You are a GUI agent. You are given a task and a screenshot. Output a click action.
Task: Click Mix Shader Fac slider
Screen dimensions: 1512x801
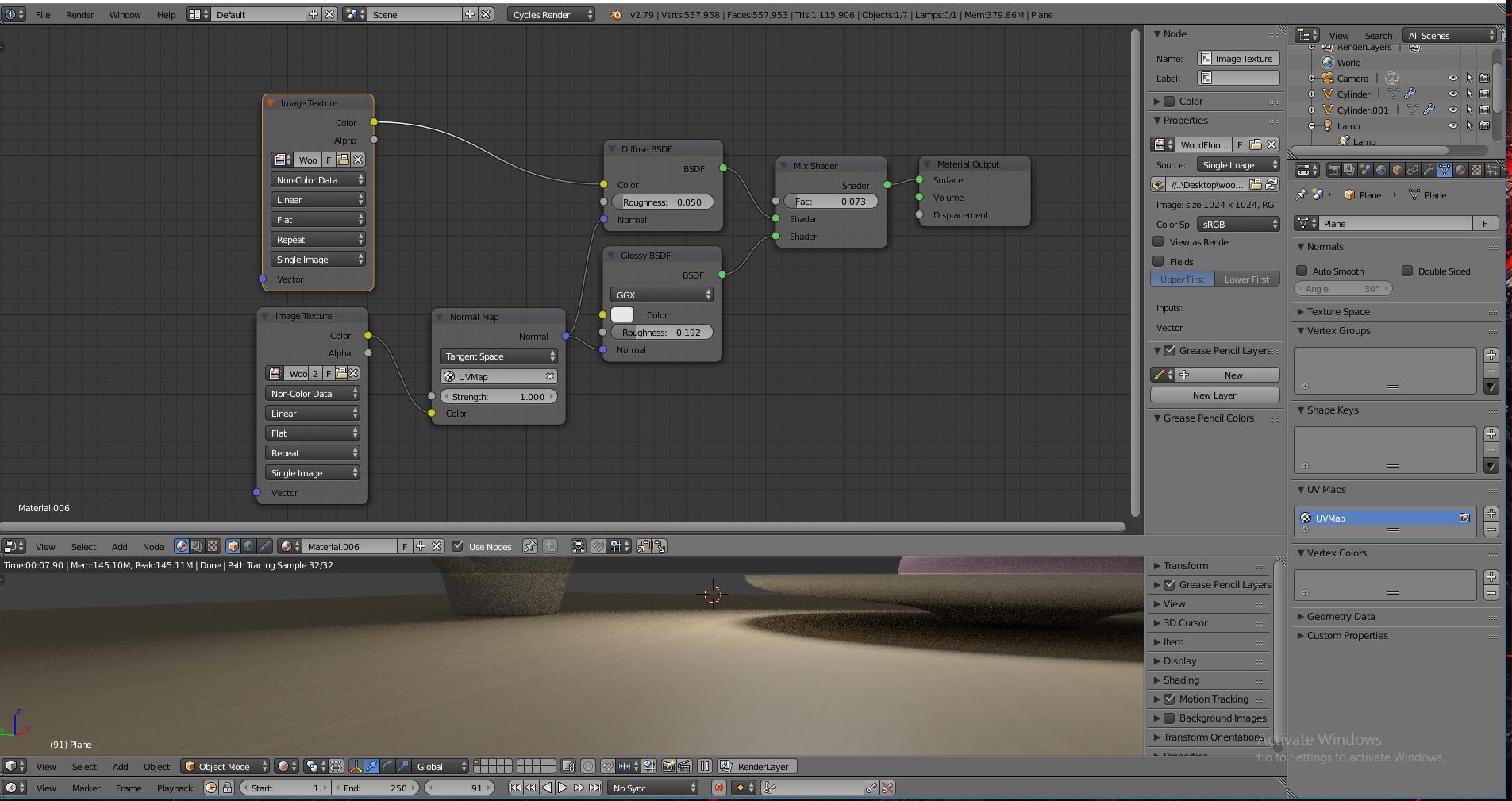coord(831,202)
